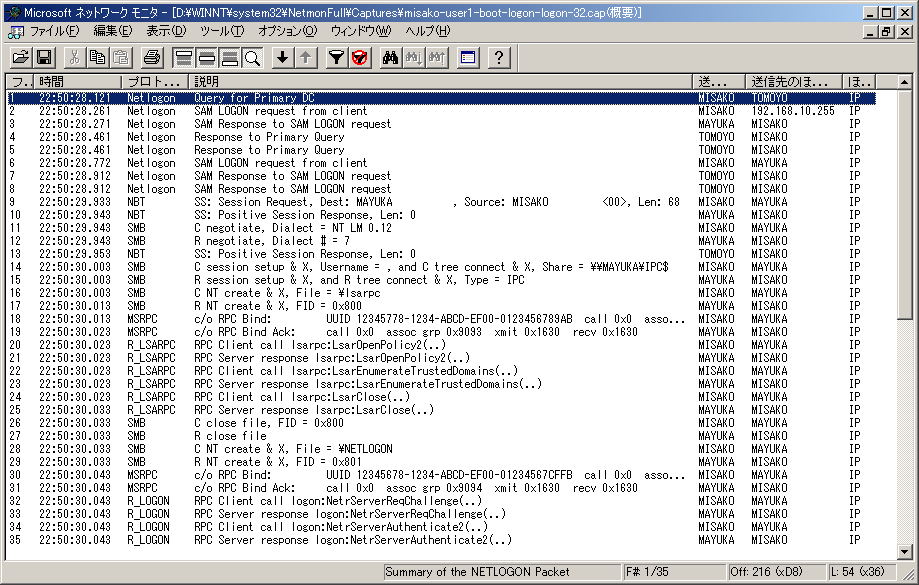Click the vertical scrollbar thumb
This screenshot has height=585, width=919.
[904, 203]
